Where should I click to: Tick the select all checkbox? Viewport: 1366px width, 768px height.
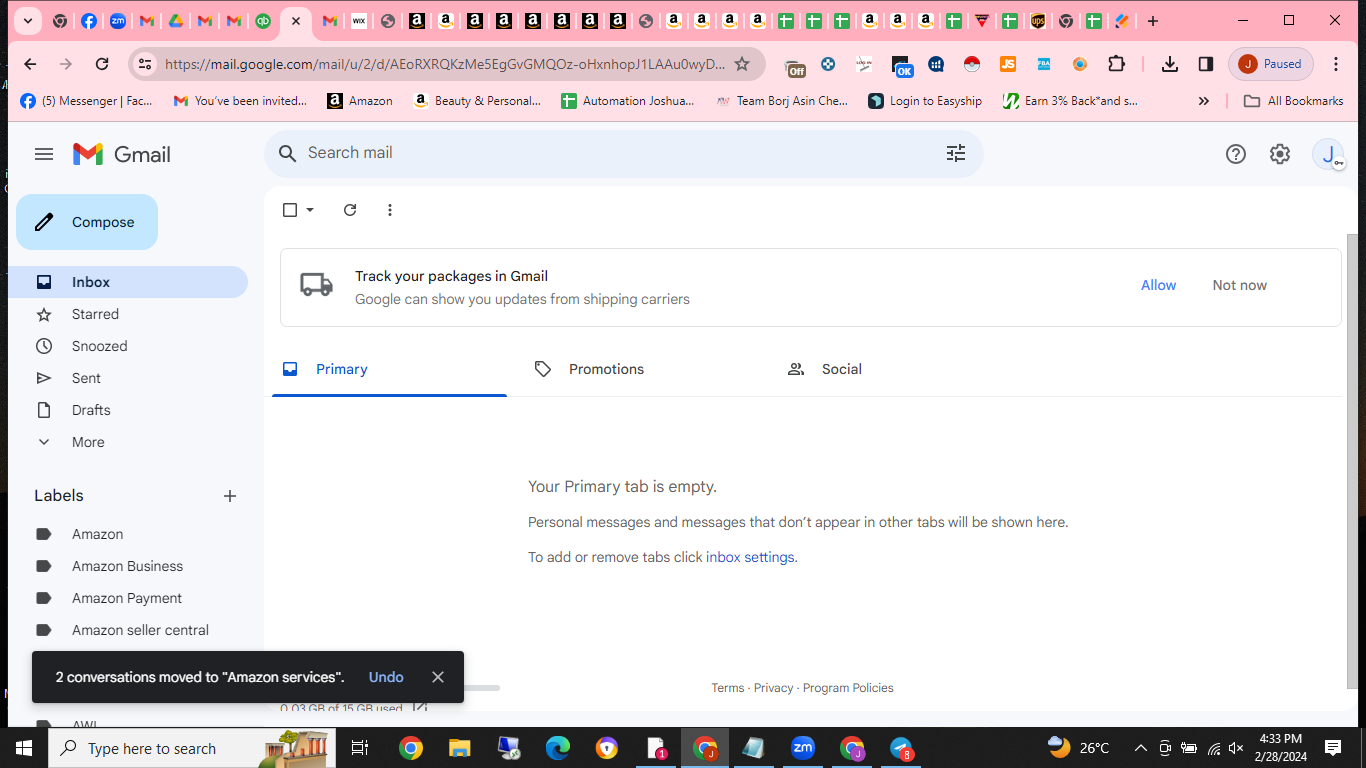click(290, 210)
